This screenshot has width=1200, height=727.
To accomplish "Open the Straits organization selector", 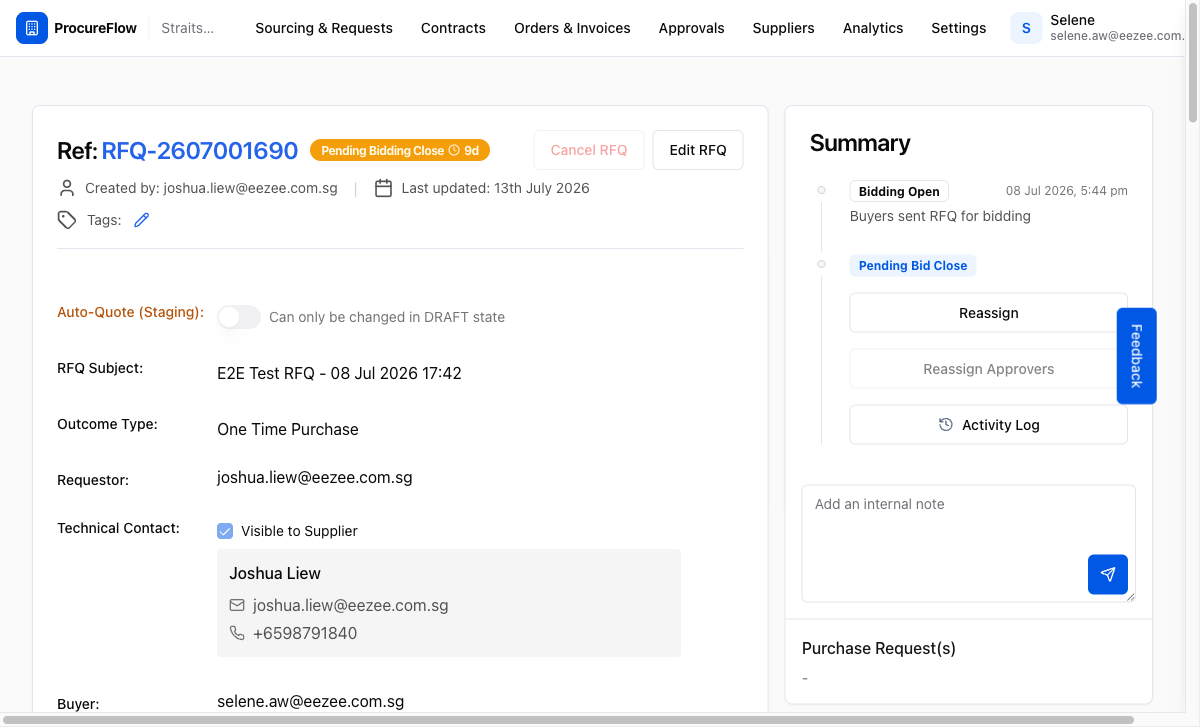I will [x=188, y=28].
